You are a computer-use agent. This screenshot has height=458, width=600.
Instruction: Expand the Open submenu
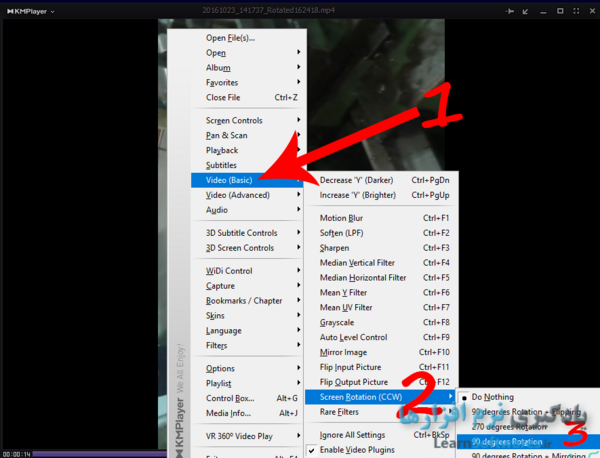[248, 53]
